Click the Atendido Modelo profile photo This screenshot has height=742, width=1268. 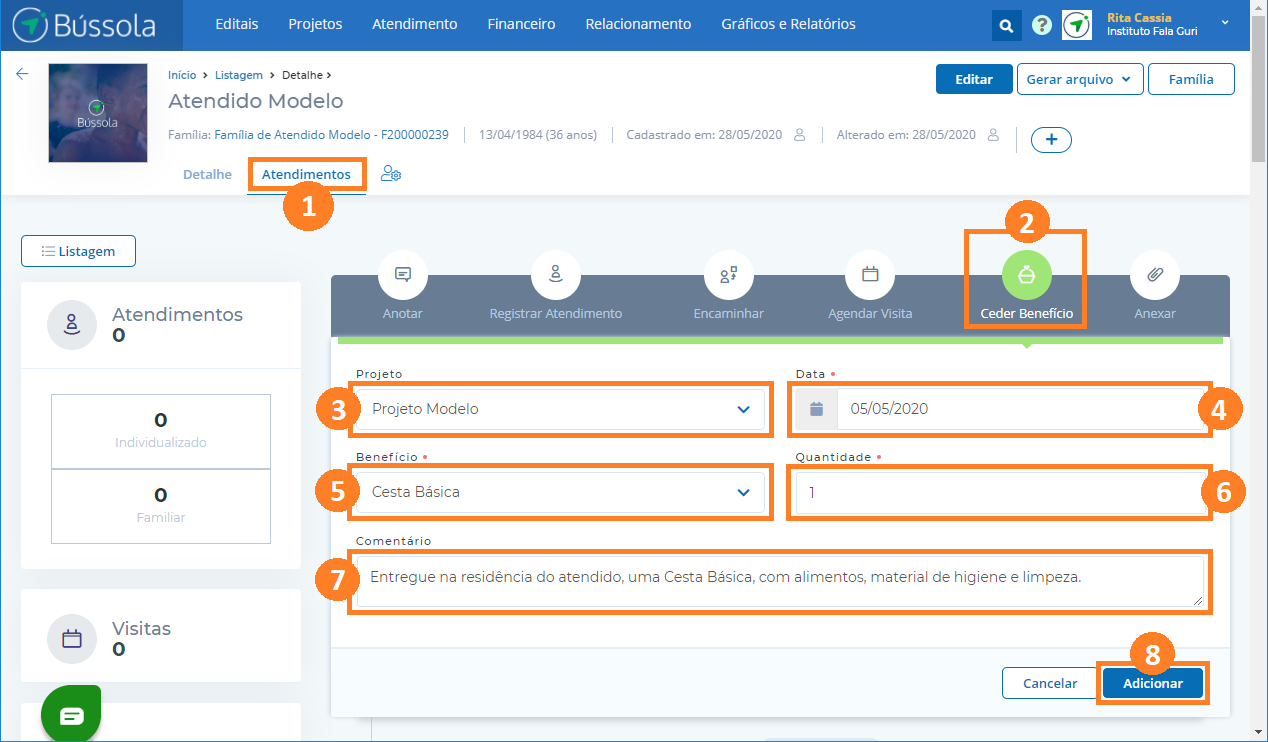97,113
